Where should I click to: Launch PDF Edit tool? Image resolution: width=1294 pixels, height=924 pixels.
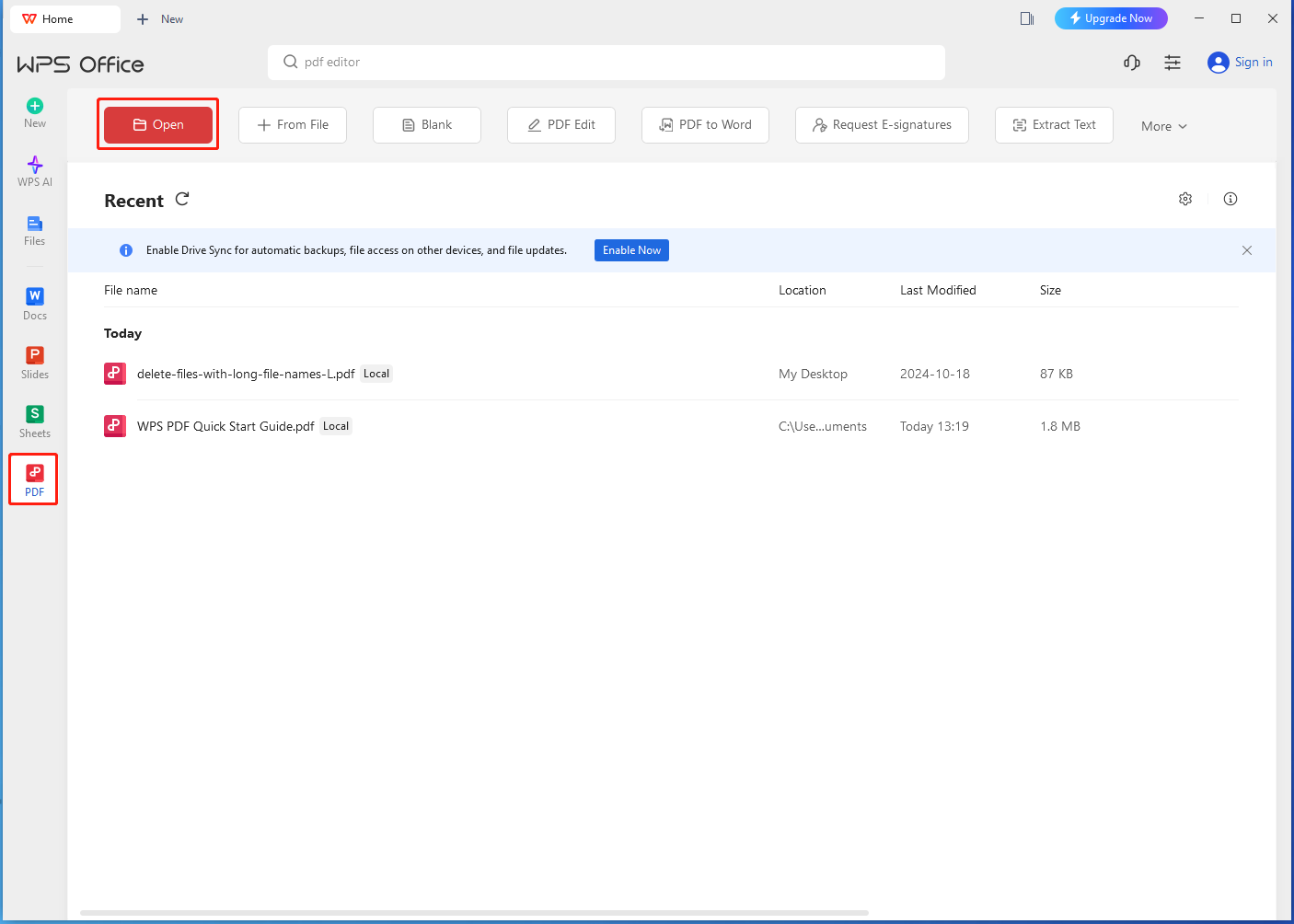(x=561, y=125)
